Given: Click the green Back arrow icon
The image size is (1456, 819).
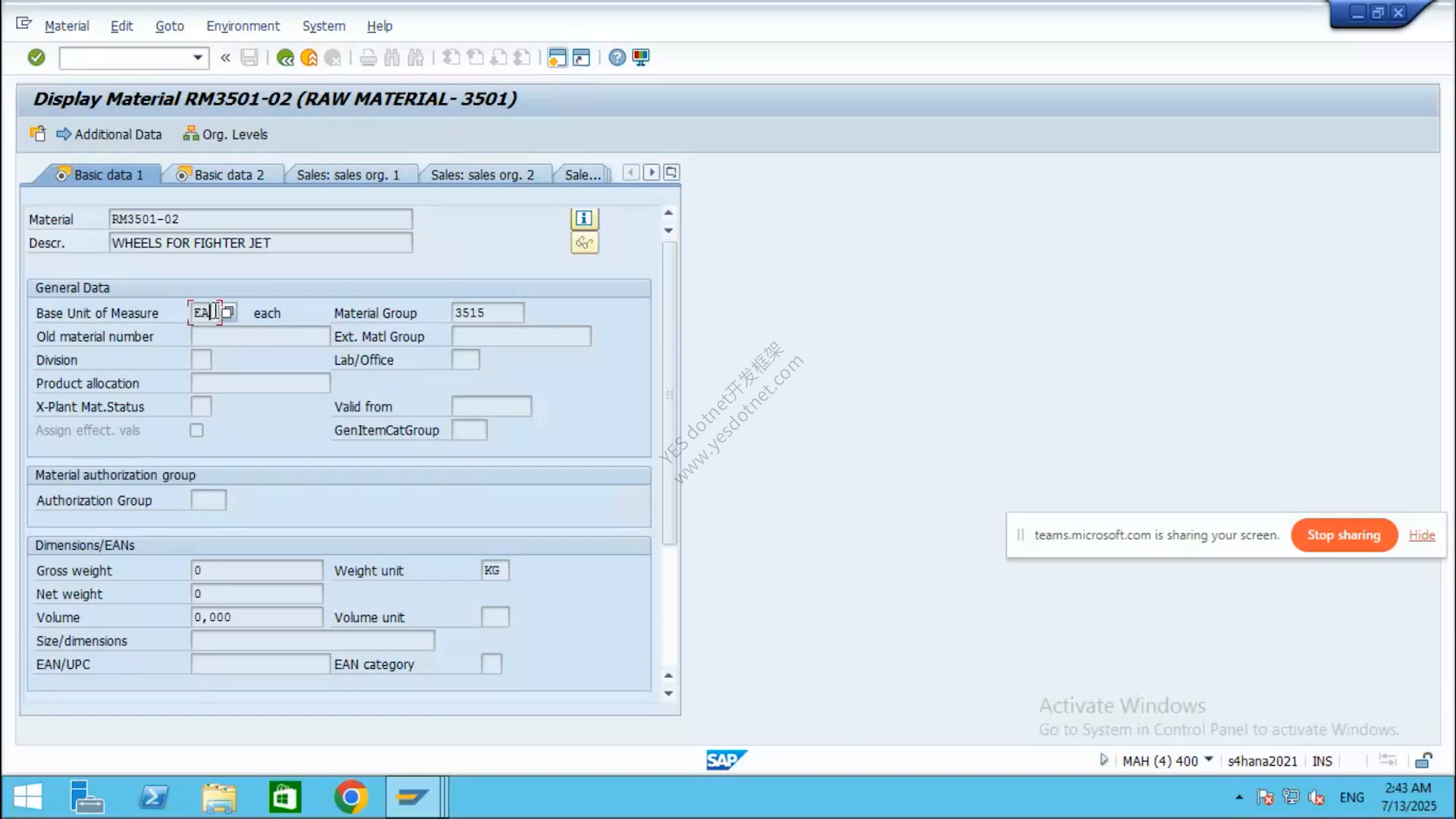Looking at the screenshot, I should [x=285, y=58].
